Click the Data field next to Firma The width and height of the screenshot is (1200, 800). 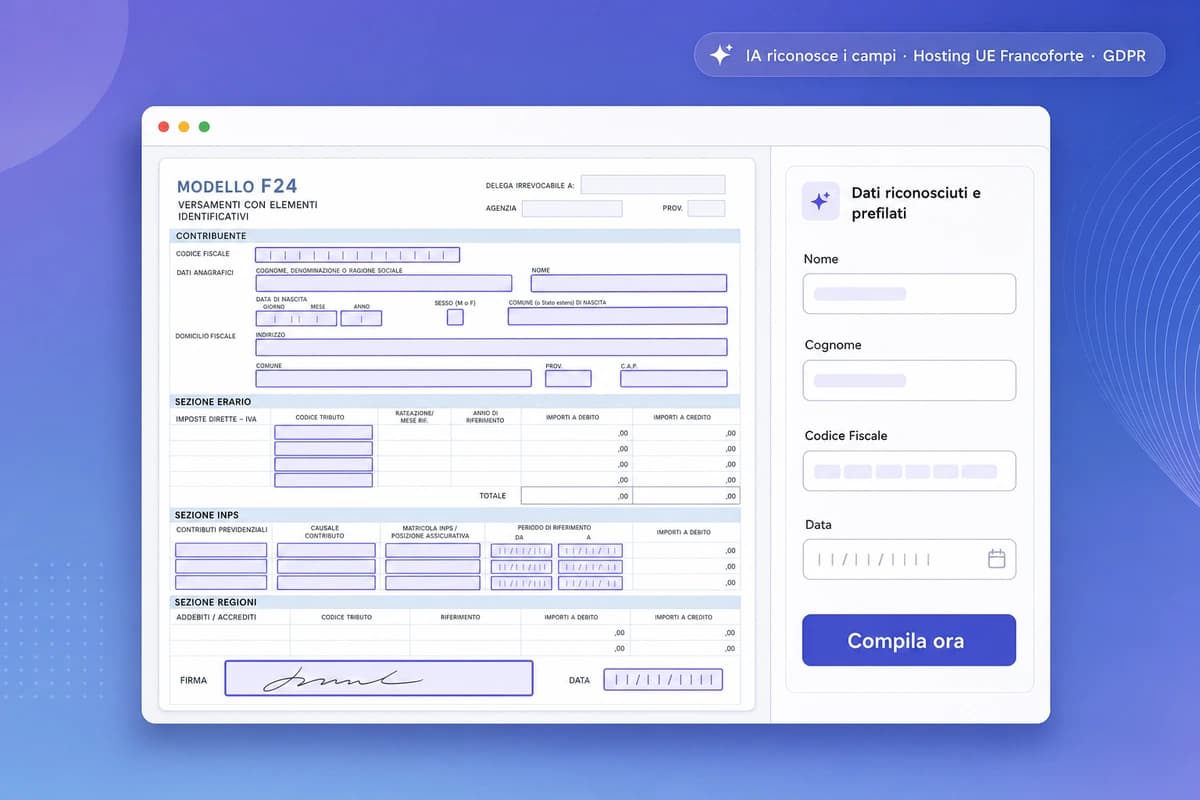click(663, 680)
